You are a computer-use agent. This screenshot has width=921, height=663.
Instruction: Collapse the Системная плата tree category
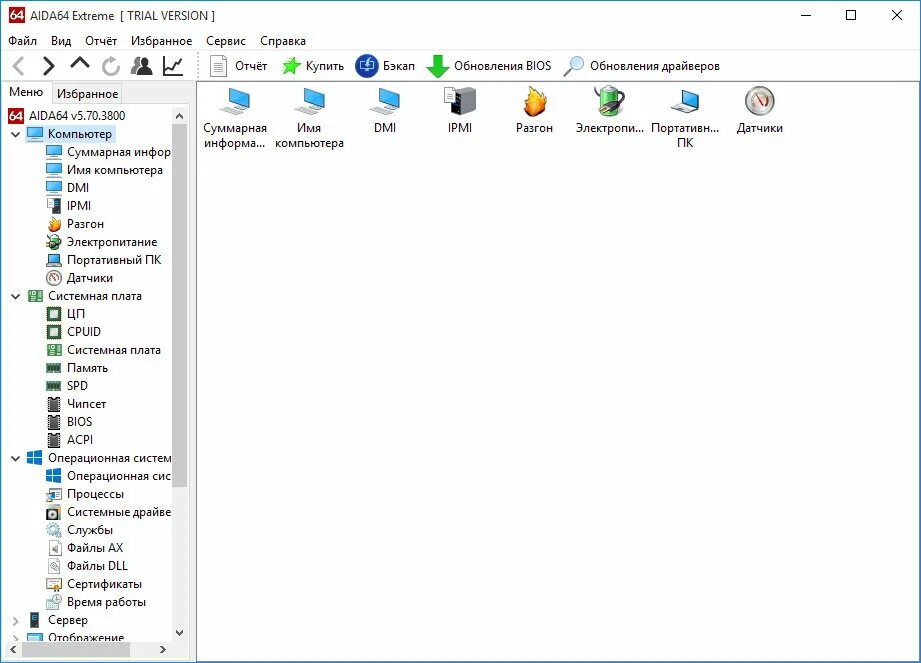click(x=16, y=296)
